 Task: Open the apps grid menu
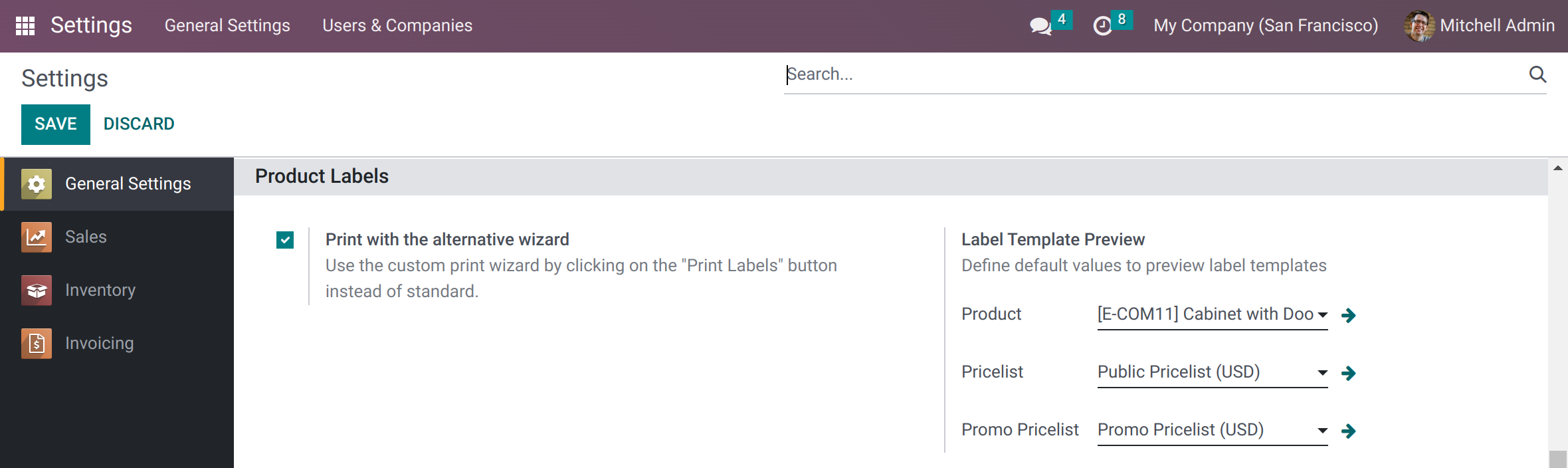pos(26,25)
